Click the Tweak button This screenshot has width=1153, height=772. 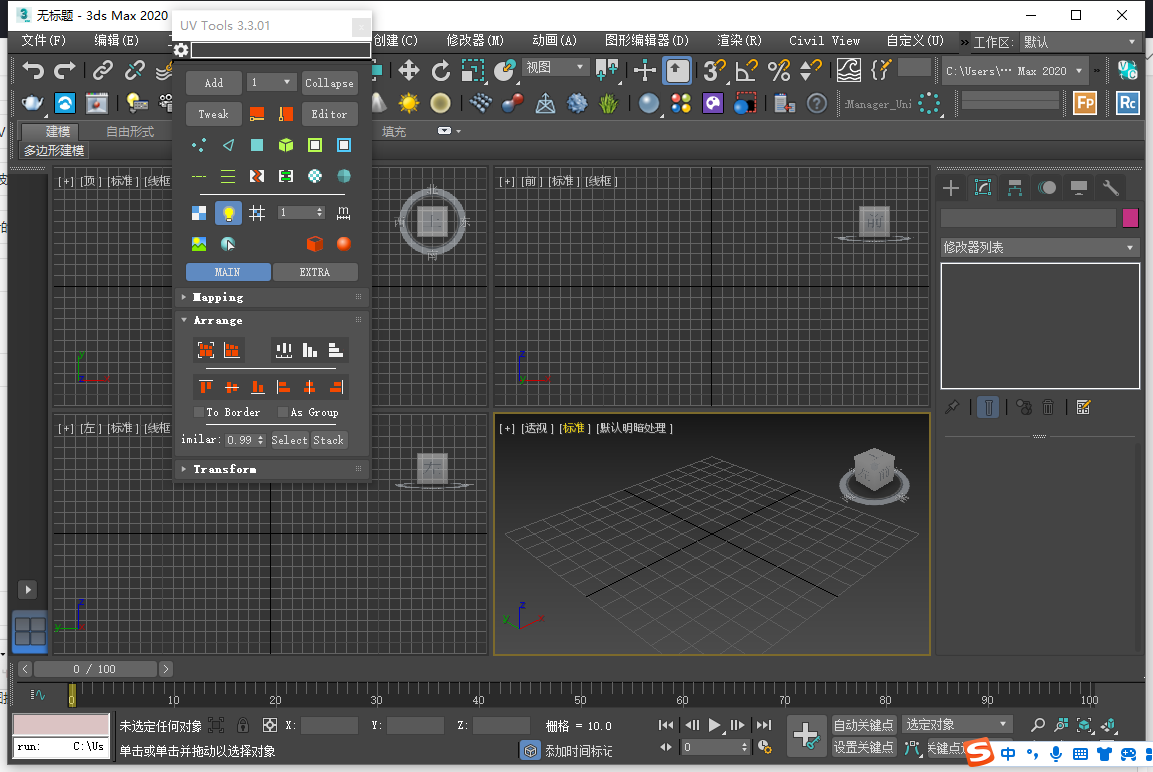[x=214, y=114]
